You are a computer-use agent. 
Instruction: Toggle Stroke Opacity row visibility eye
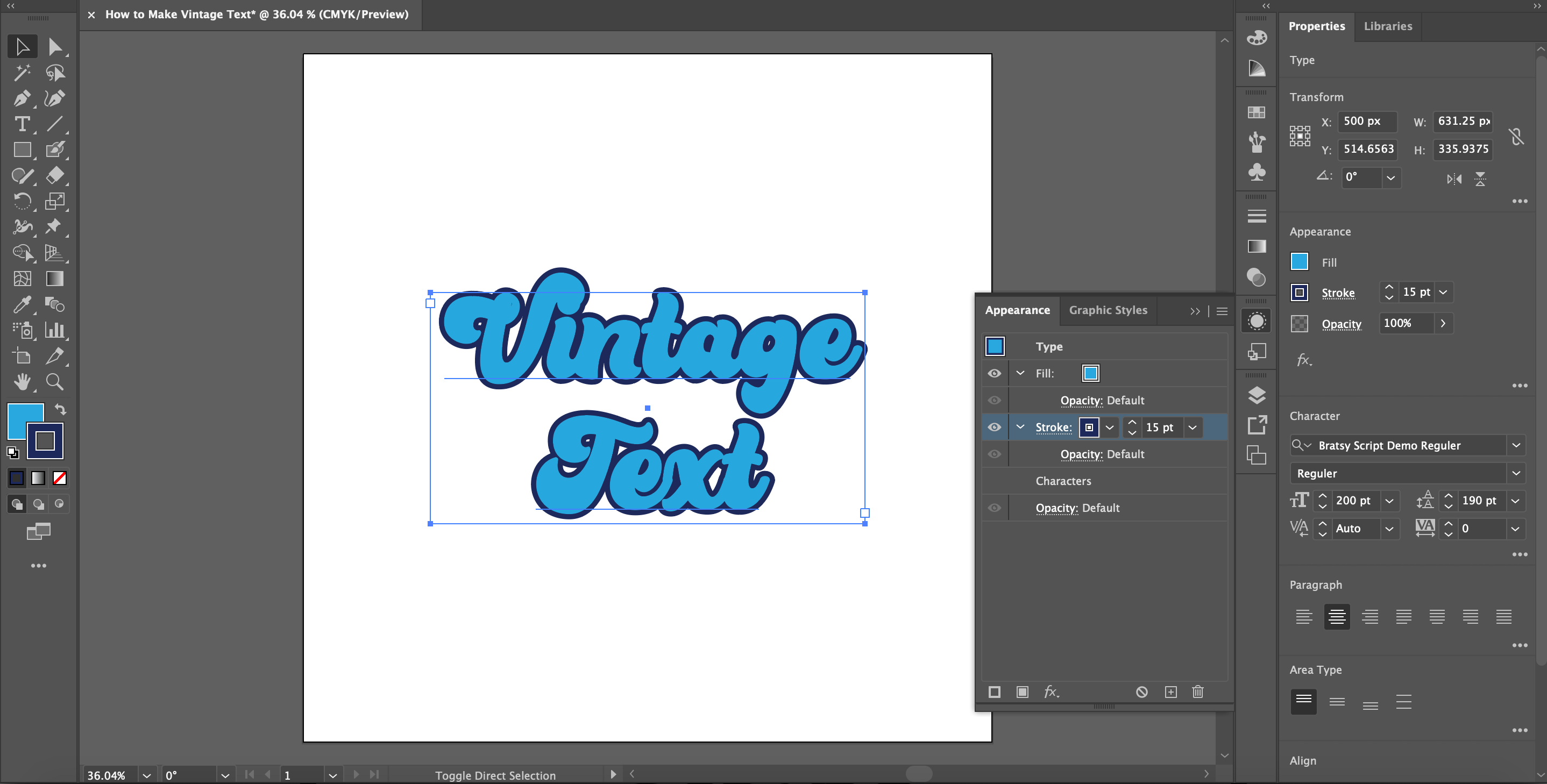(x=995, y=454)
